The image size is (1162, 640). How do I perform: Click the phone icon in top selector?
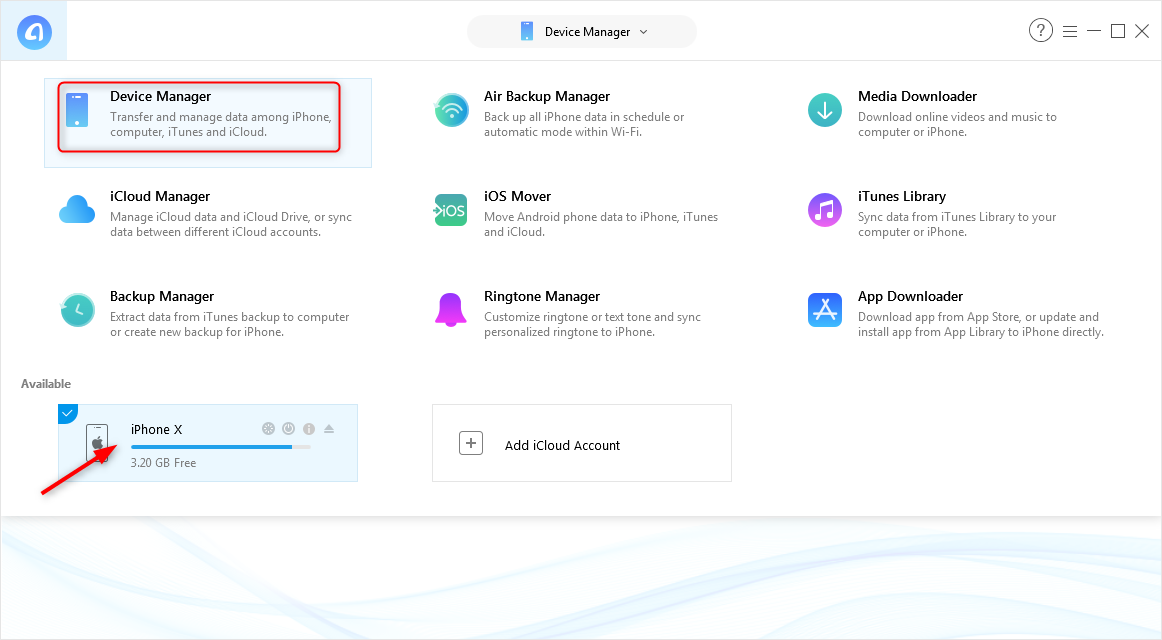[527, 31]
